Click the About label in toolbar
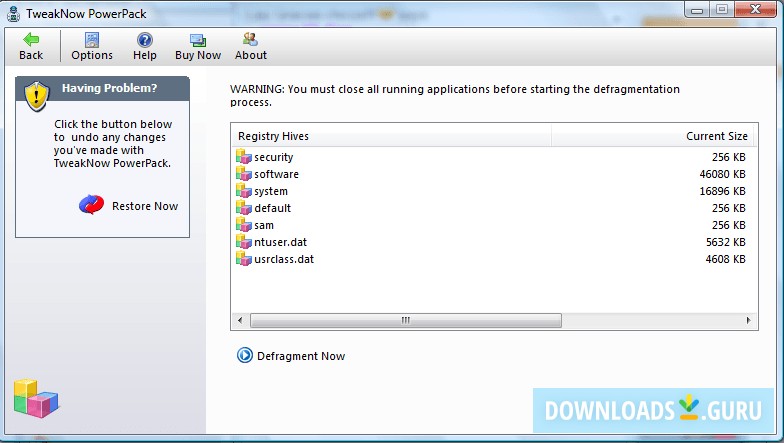This screenshot has height=443, width=784. coord(250,55)
